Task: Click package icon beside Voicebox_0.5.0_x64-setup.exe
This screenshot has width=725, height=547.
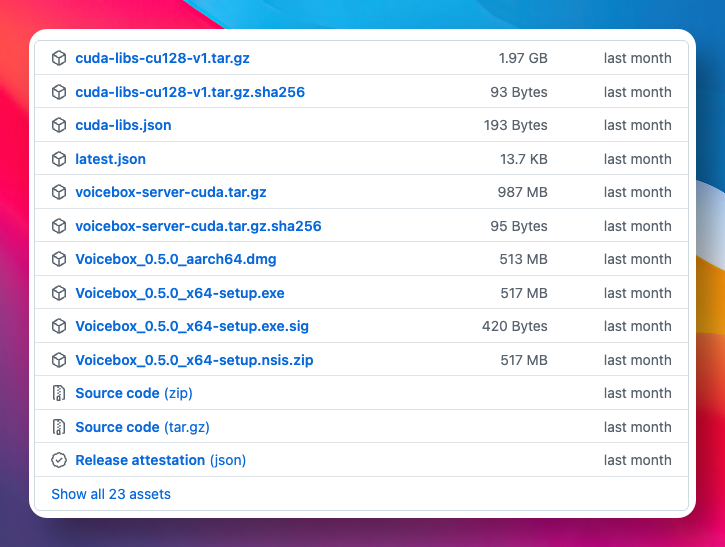Action: tap(59, 293)
